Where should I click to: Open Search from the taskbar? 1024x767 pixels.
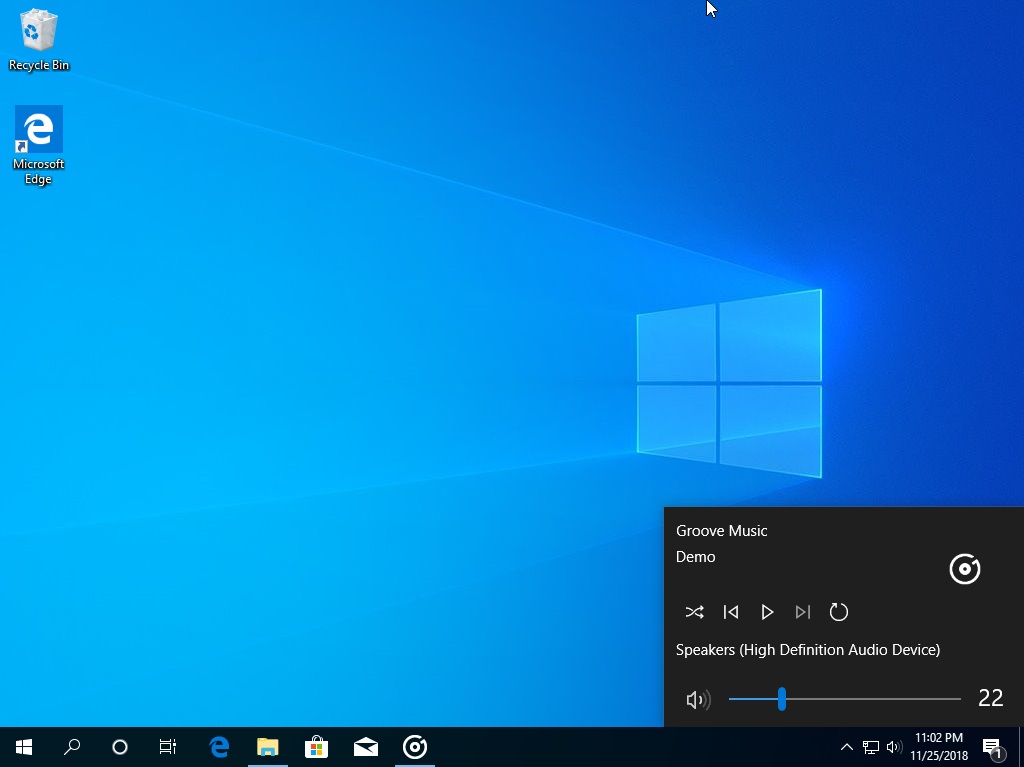[71, 746]
